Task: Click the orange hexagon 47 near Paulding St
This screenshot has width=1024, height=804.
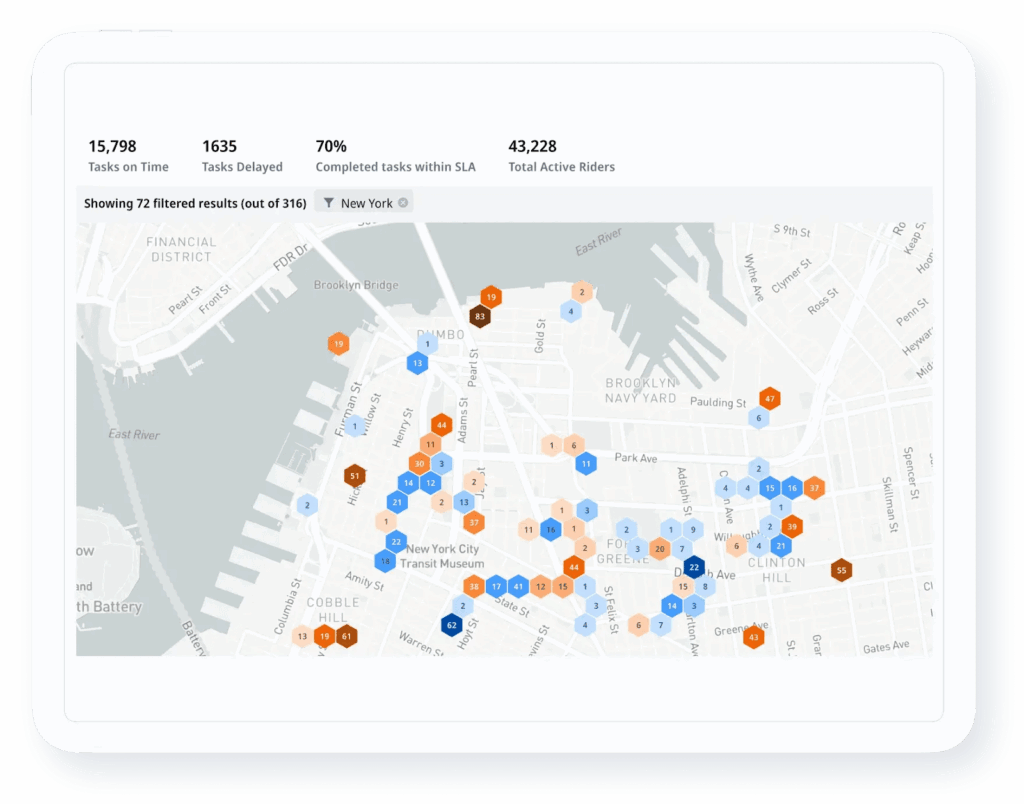Action: click(x=769, y=399)
